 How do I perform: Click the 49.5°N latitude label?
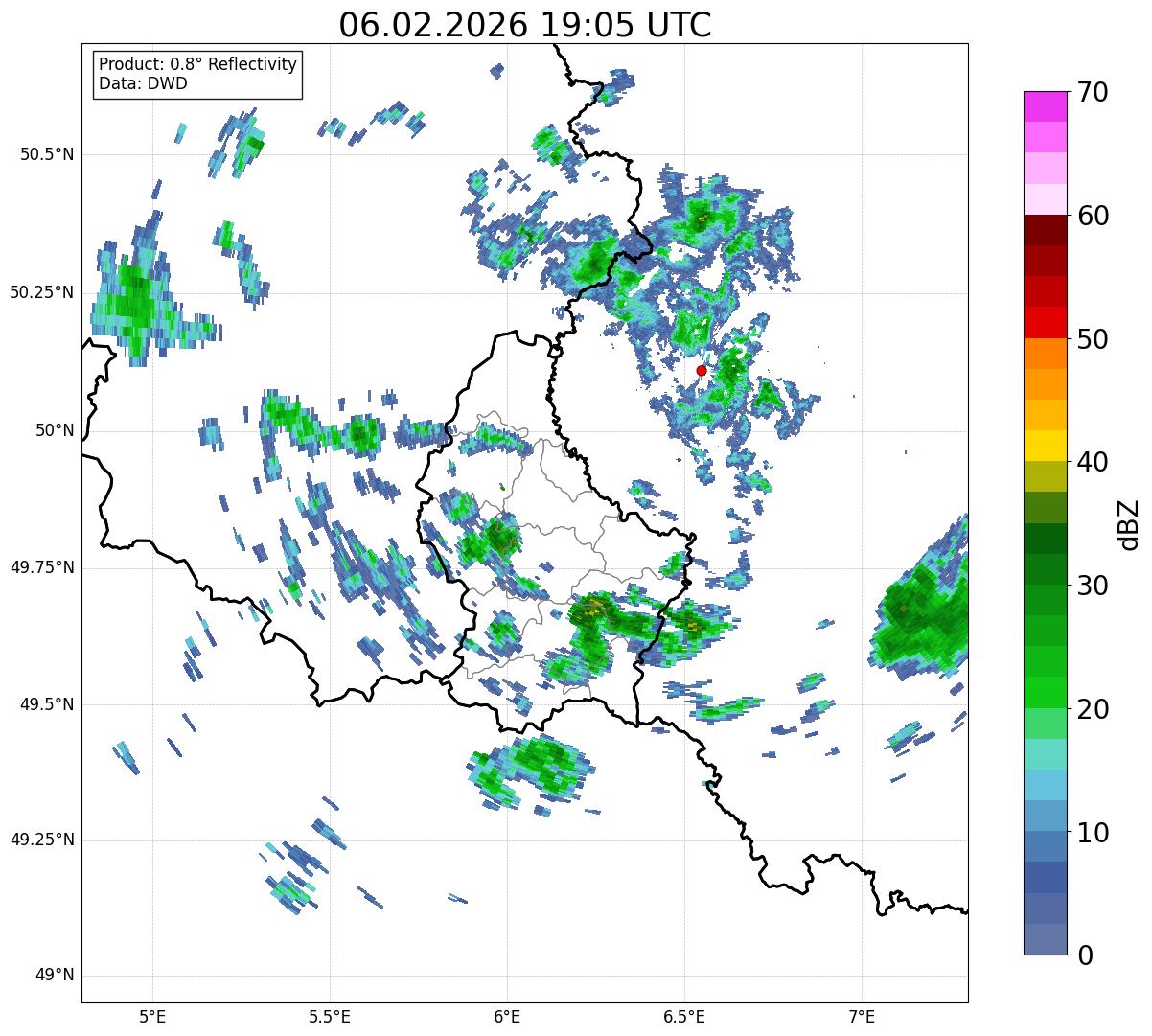(47, 704)
